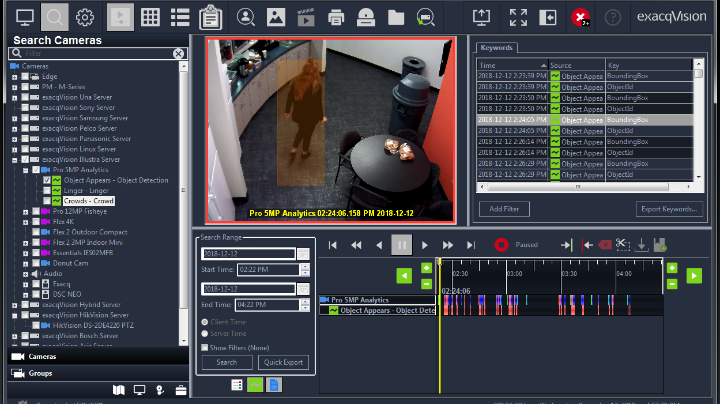Screen dimensions: 720x404
Task: Check the Pro 12MP Fisheye checkbox
Action: 36,211
